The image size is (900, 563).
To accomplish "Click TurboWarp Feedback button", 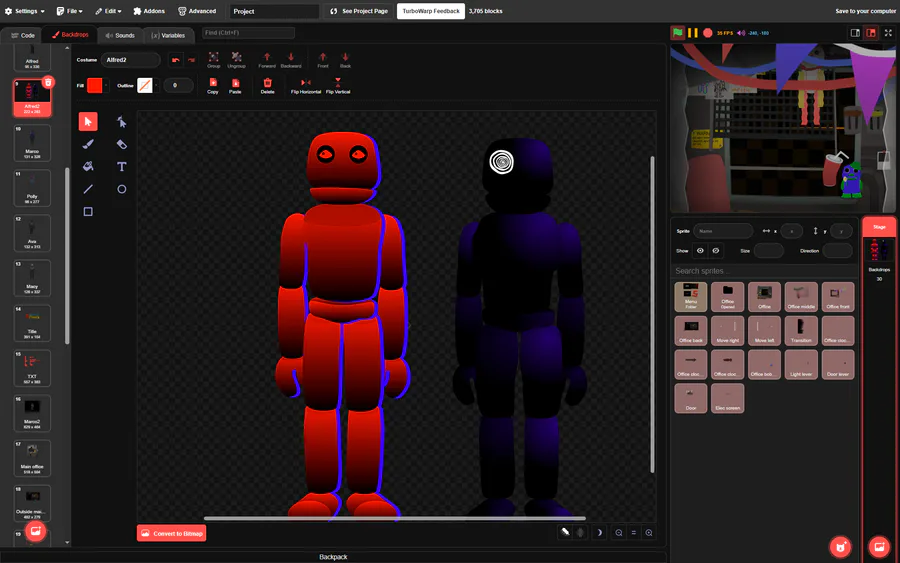I will click(430, 11).
